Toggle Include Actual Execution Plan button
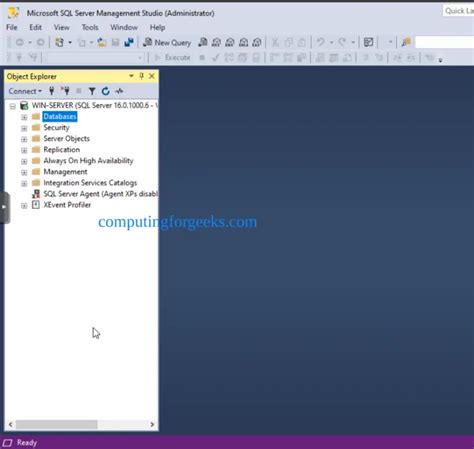The width and height of the screenshot is (474, 449). tap(274, 58)
